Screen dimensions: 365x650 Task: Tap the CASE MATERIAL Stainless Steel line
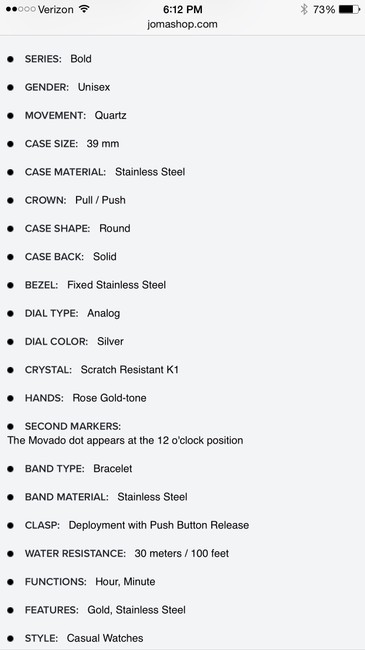(105, 172)
